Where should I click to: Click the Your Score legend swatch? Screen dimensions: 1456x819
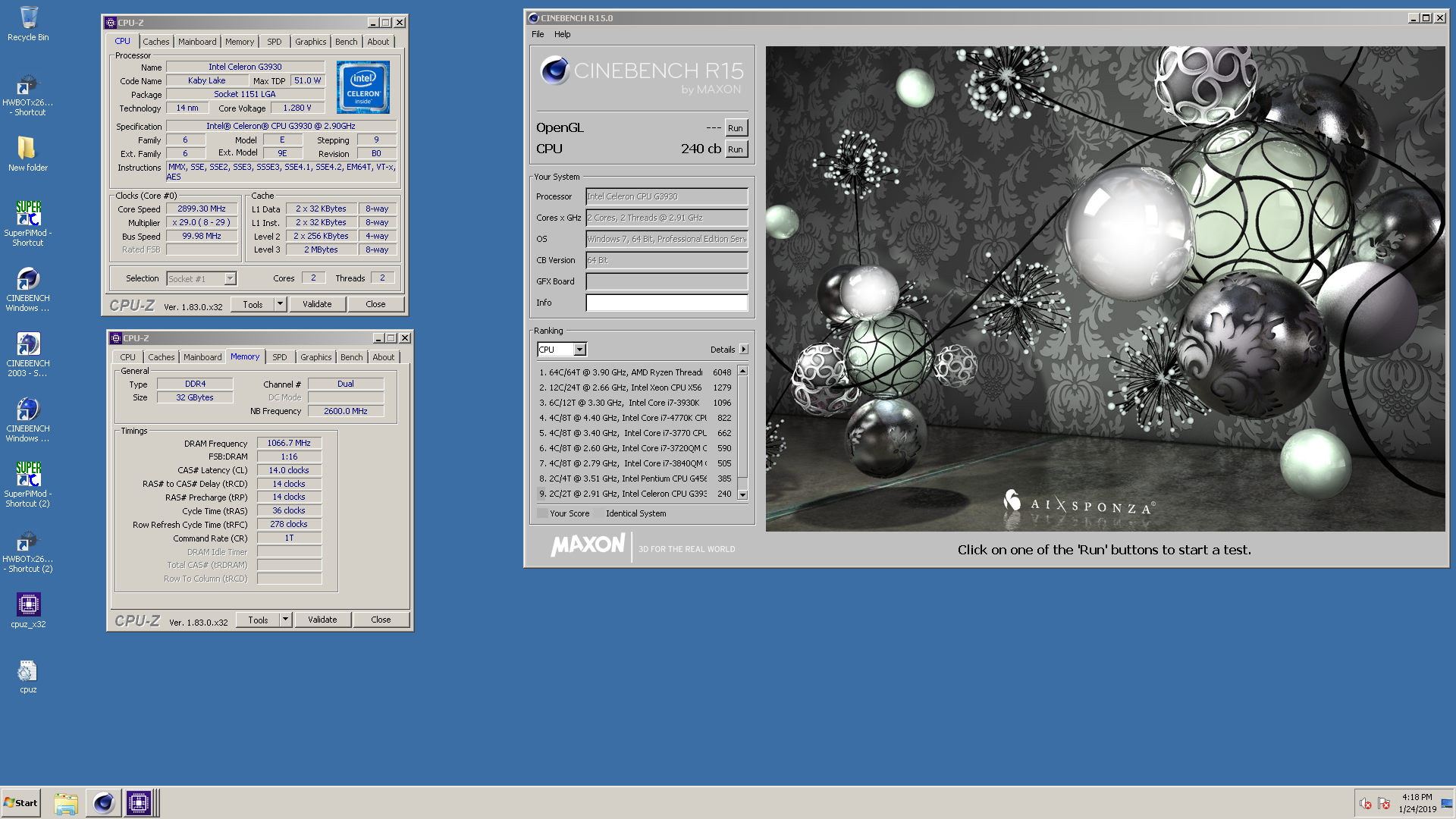[542, 513]
